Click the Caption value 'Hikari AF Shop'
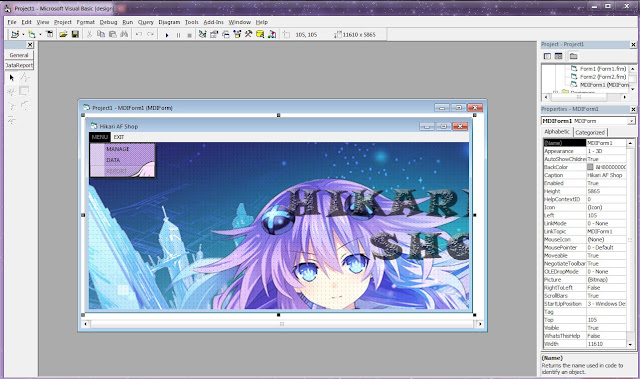Screen dimensions: 640x379 [x=604, y=175]
